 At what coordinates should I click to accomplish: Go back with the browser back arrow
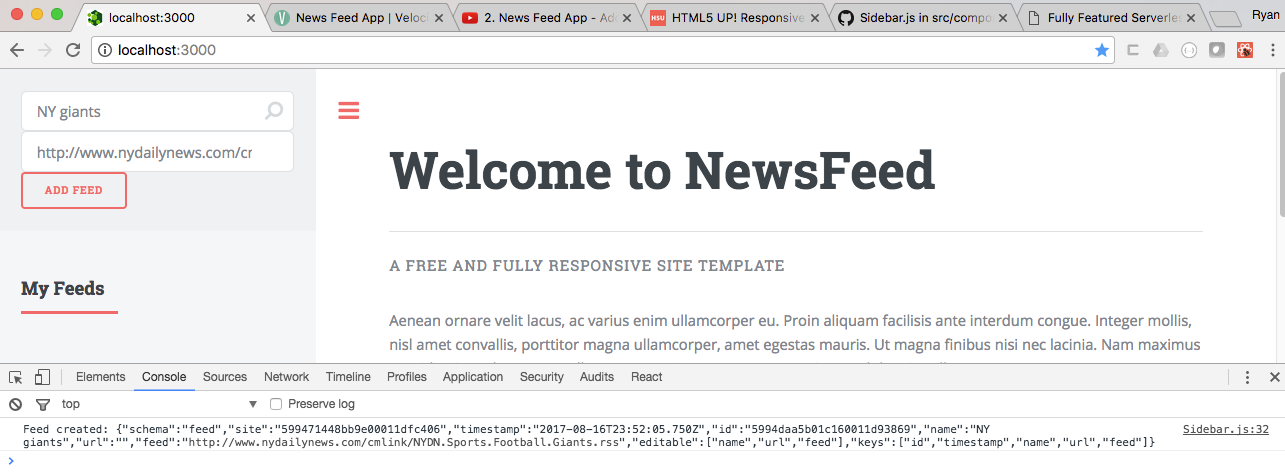coord(17,50)
